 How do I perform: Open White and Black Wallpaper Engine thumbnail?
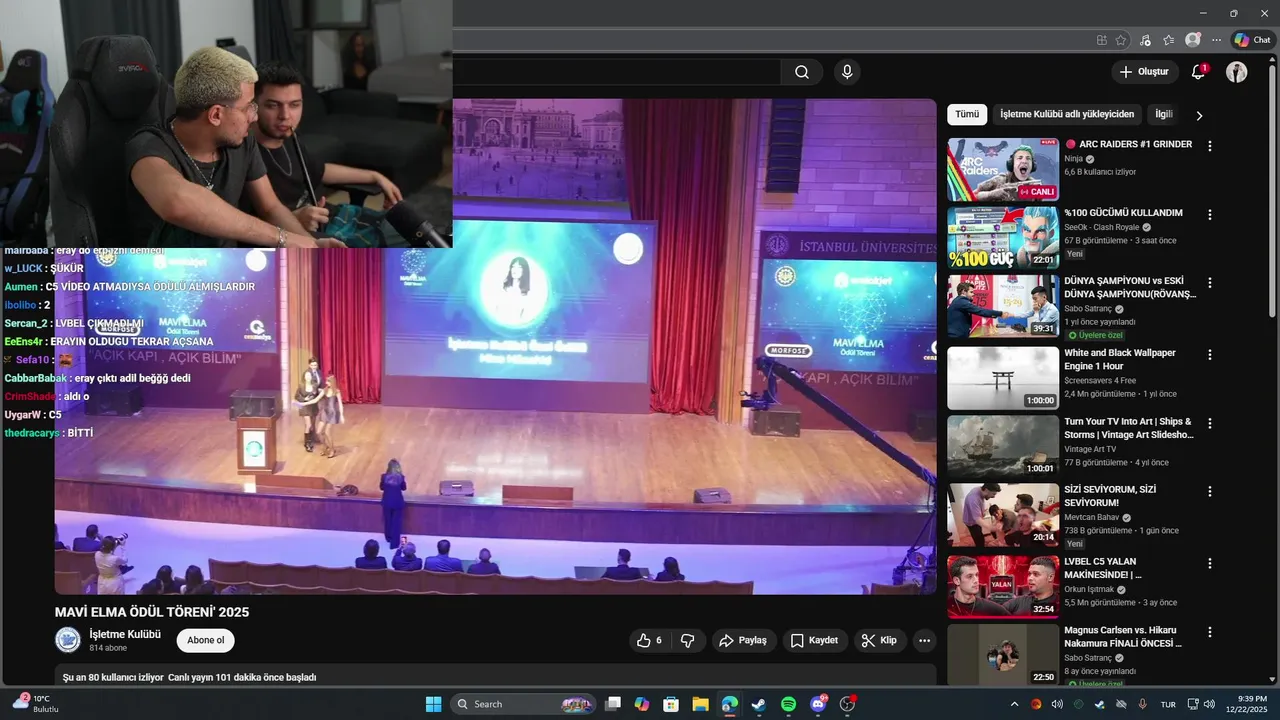(x=1003, y=378)
